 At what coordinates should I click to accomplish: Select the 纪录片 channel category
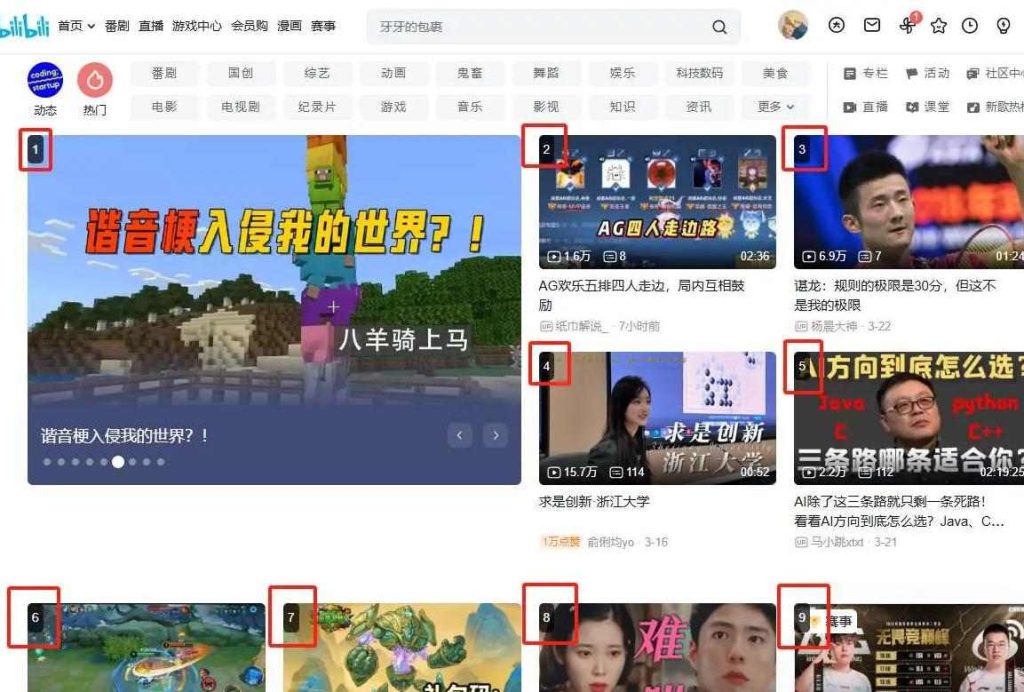click(x=317, y=106)
